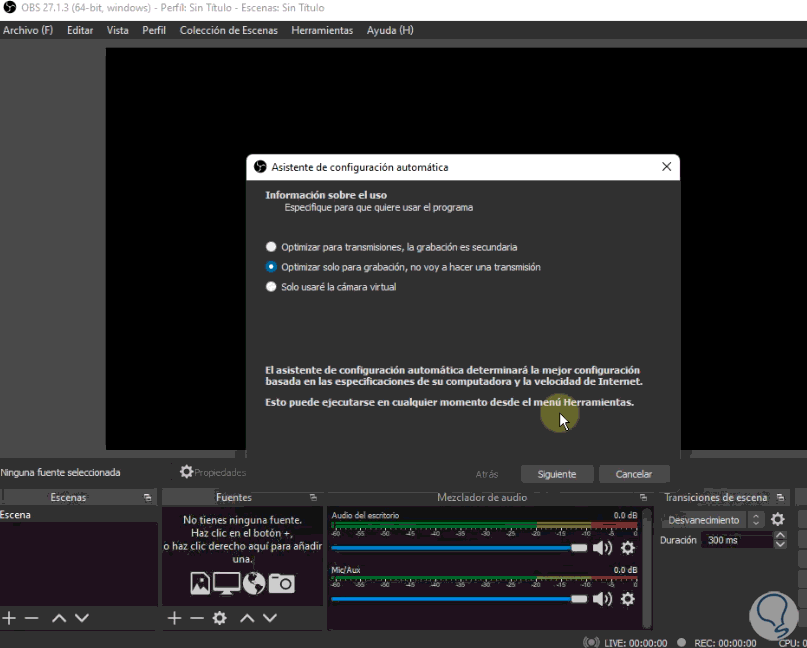This screenshot has width=807, height=648.
Task: Open the Vista menu
Action: (117, 30)
